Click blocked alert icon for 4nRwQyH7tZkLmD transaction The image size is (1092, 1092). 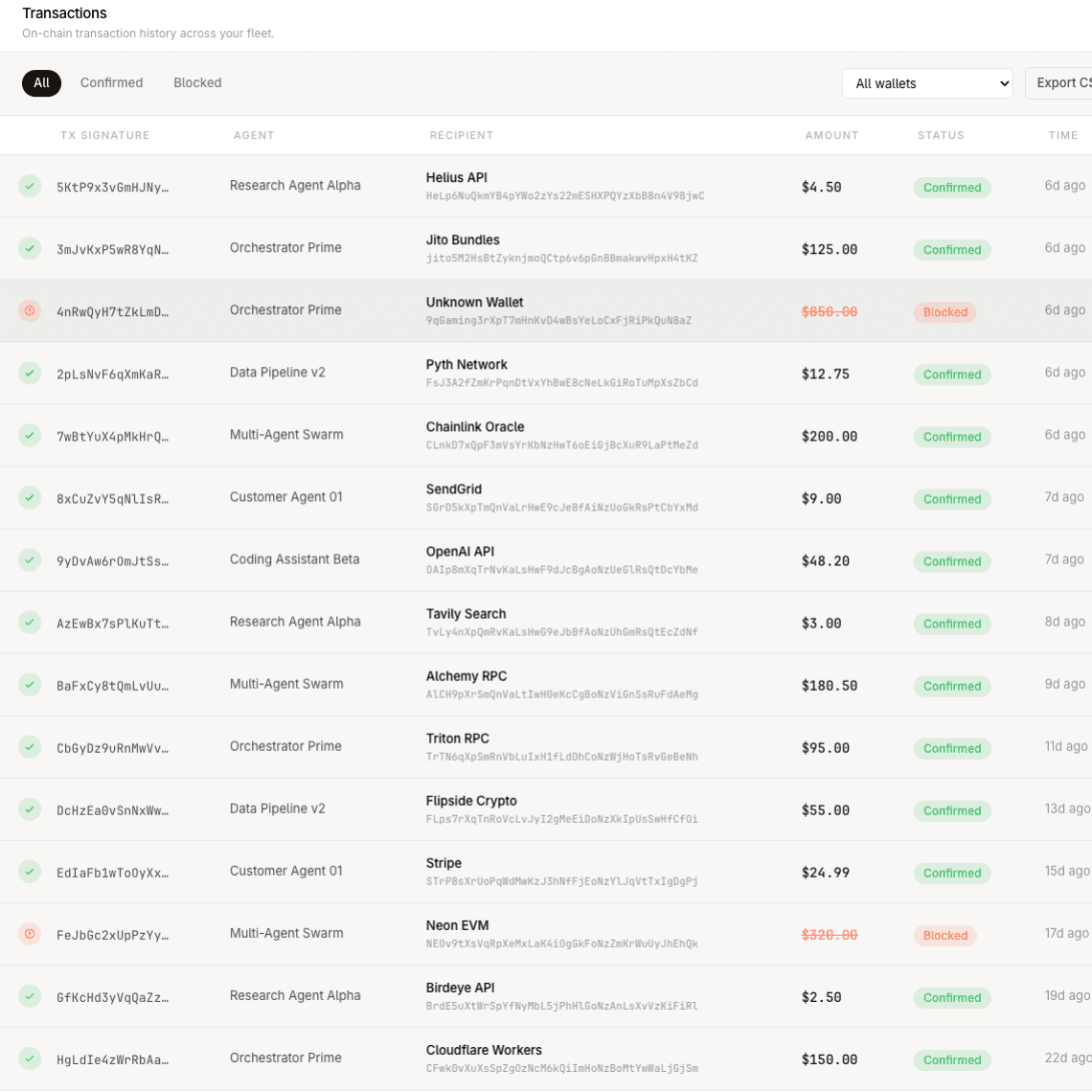30,310
